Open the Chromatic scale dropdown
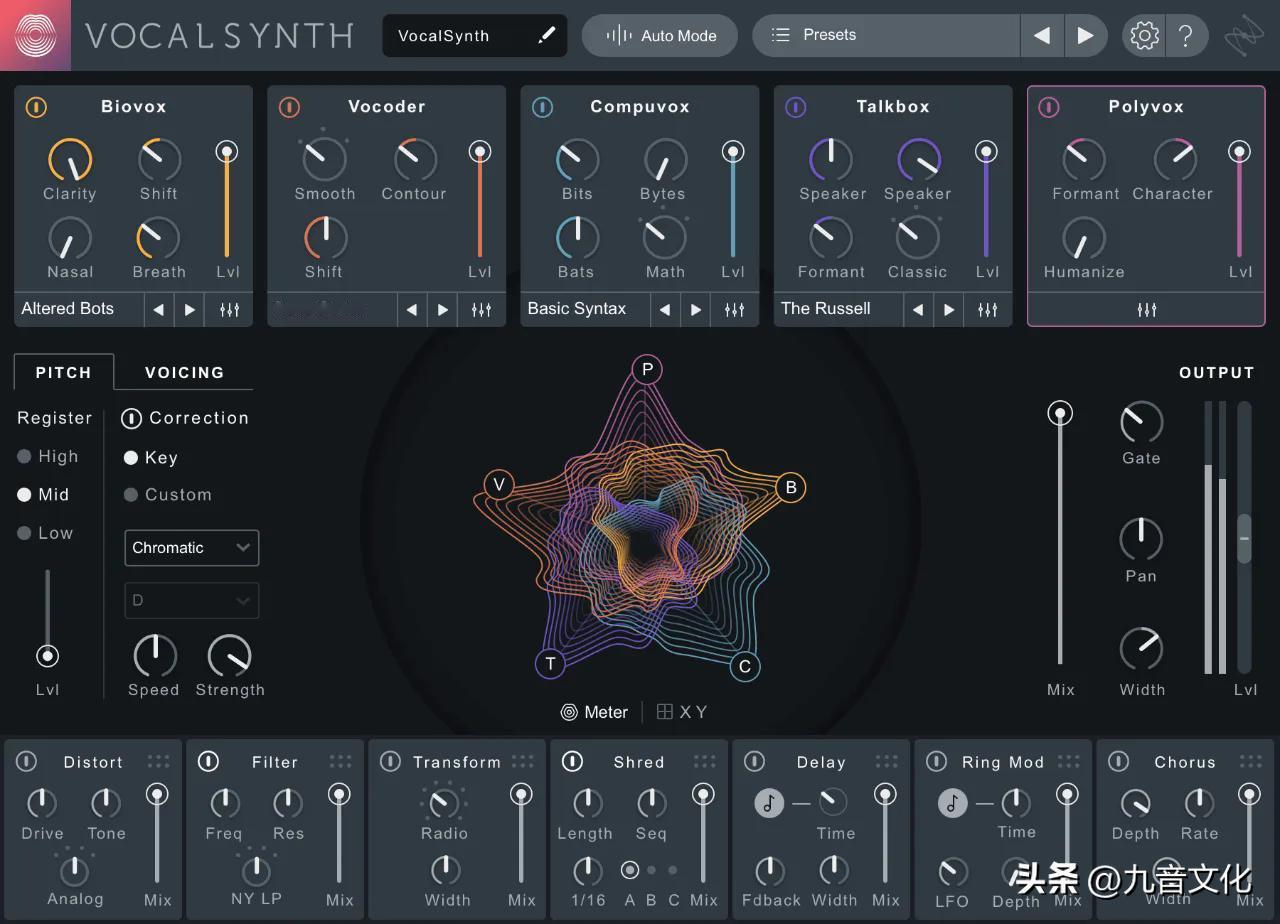 192,548
